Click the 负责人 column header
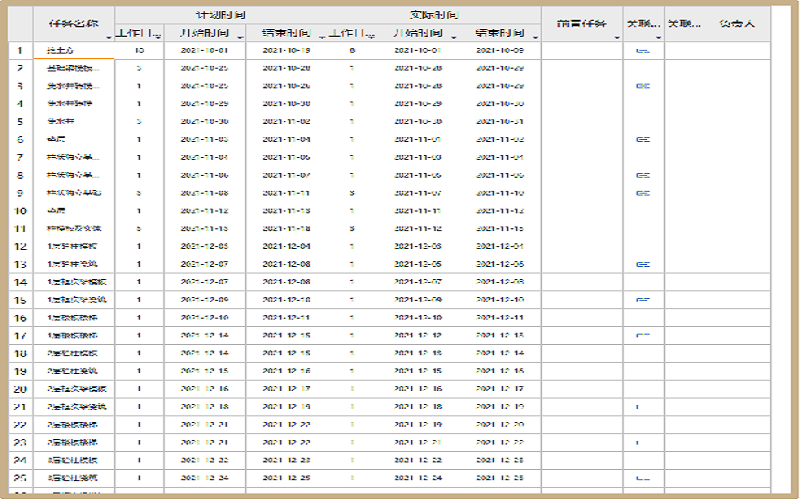This screenshot has width=800, height=500. tap(737, 24)
